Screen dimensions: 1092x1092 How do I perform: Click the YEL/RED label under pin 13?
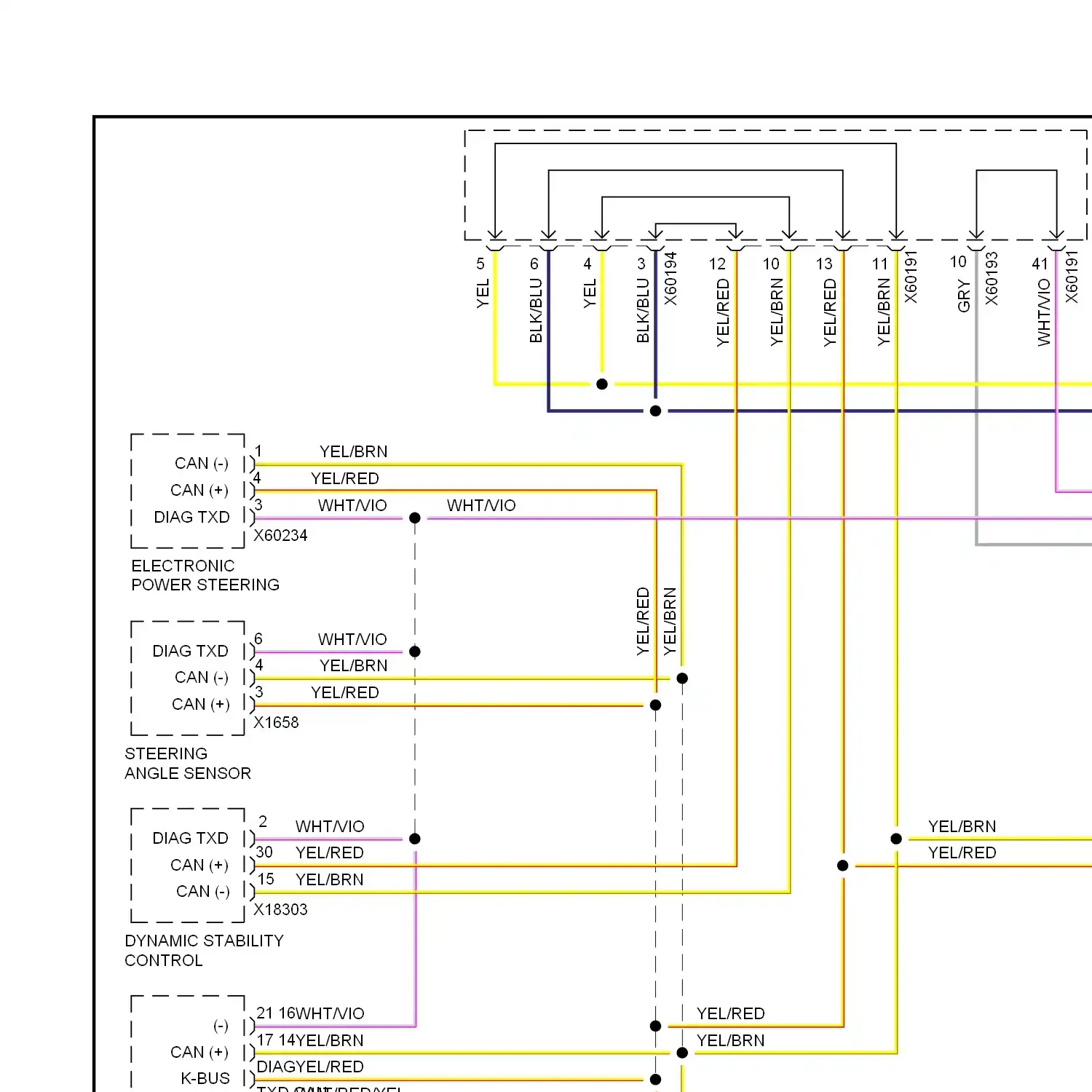tap(830, 312)
